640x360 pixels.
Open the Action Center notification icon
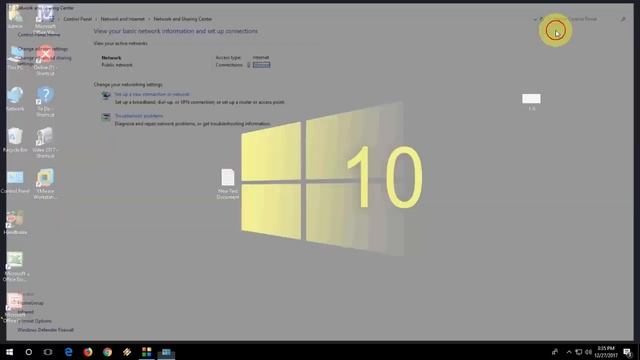coord(627,352)
